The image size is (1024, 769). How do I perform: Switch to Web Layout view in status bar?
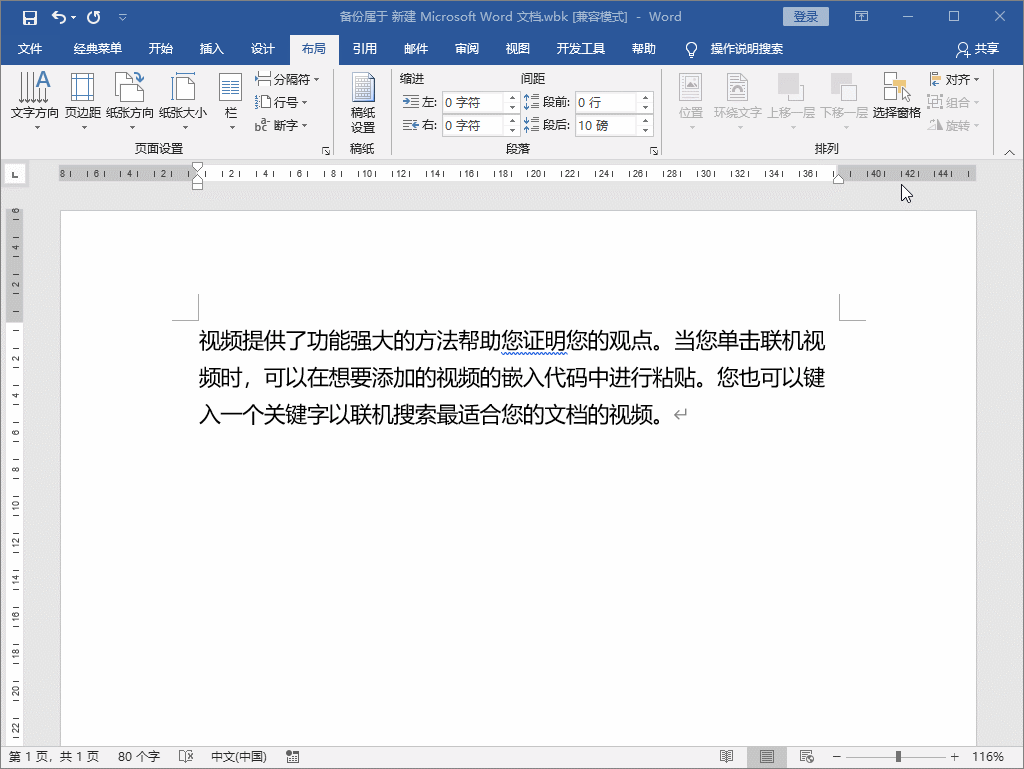pos(806,757)
